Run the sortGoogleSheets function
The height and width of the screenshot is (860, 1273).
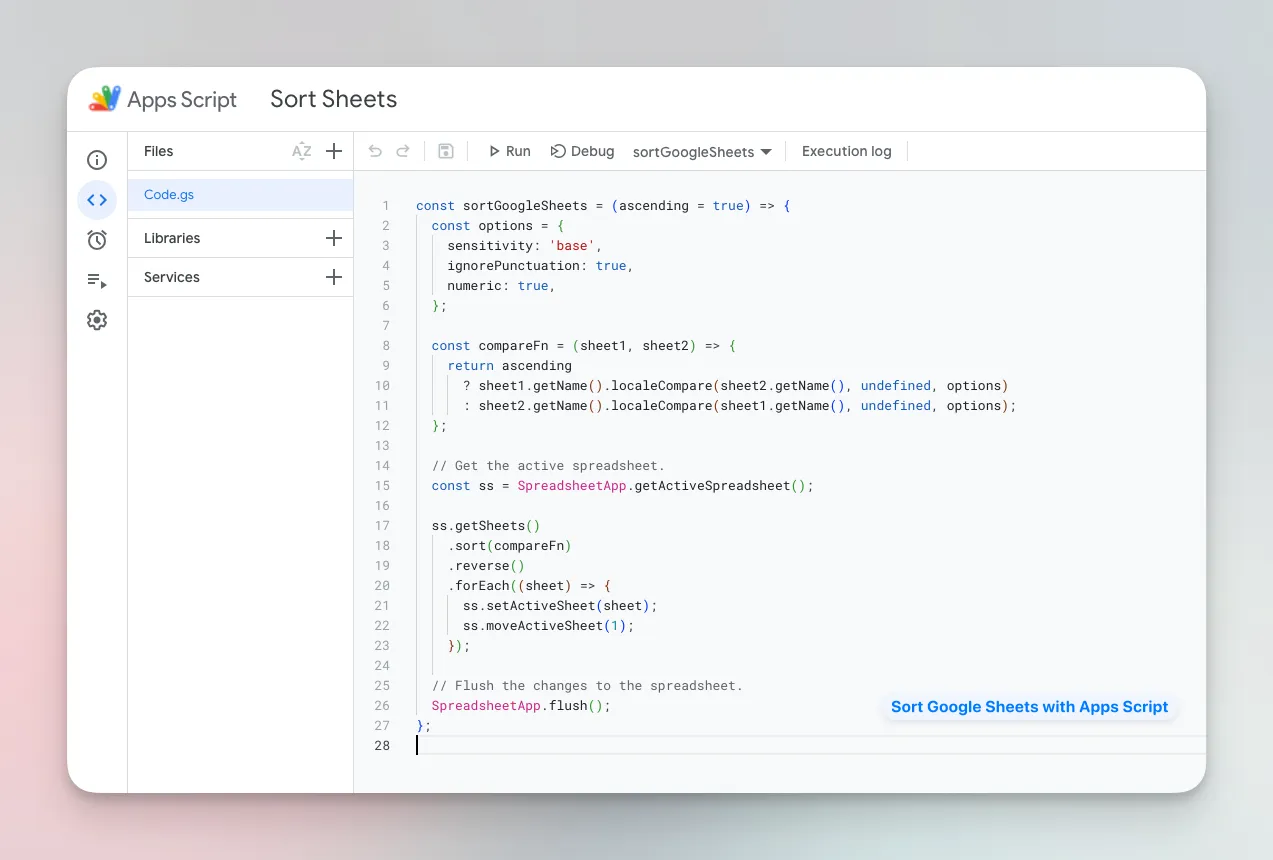coord(509,151)
